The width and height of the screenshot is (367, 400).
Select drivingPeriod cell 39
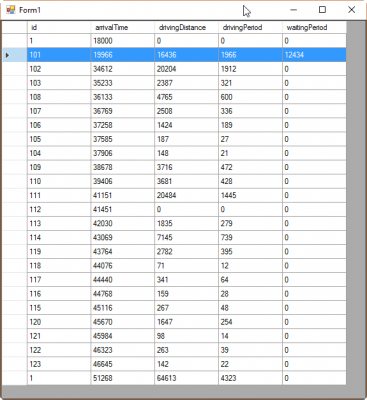251,350
